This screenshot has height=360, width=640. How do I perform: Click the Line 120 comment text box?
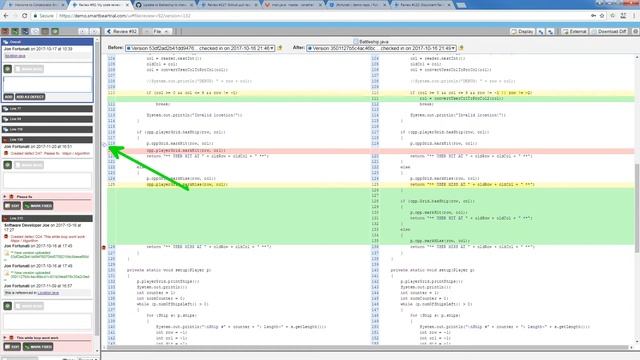[47, 180]
